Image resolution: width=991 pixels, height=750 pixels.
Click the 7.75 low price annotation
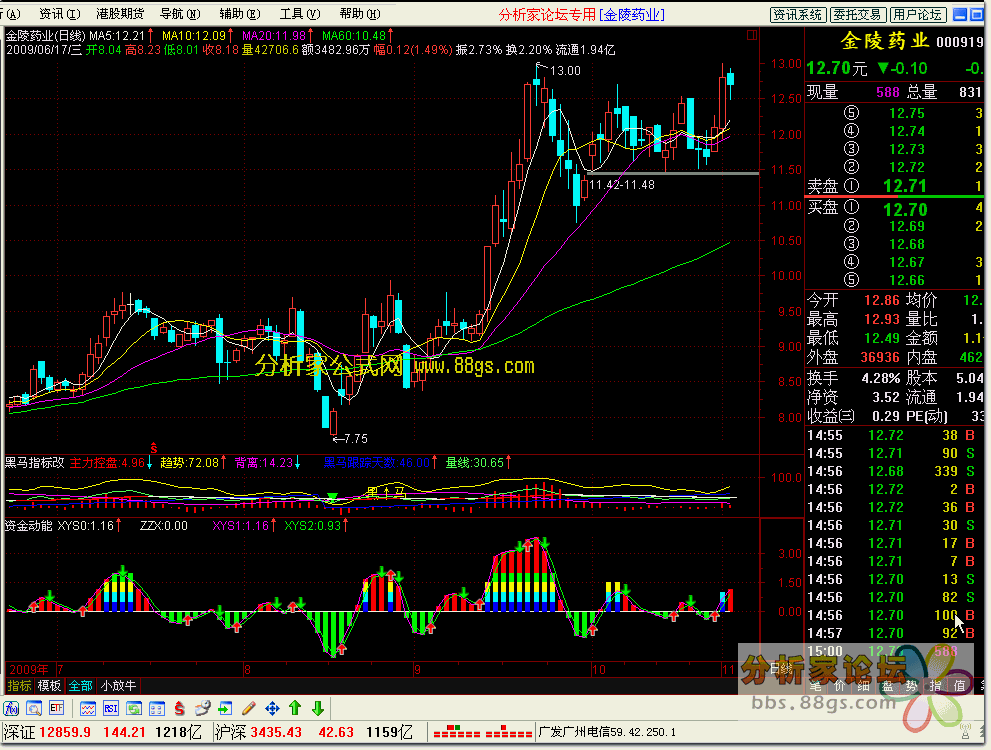(355, 439)
